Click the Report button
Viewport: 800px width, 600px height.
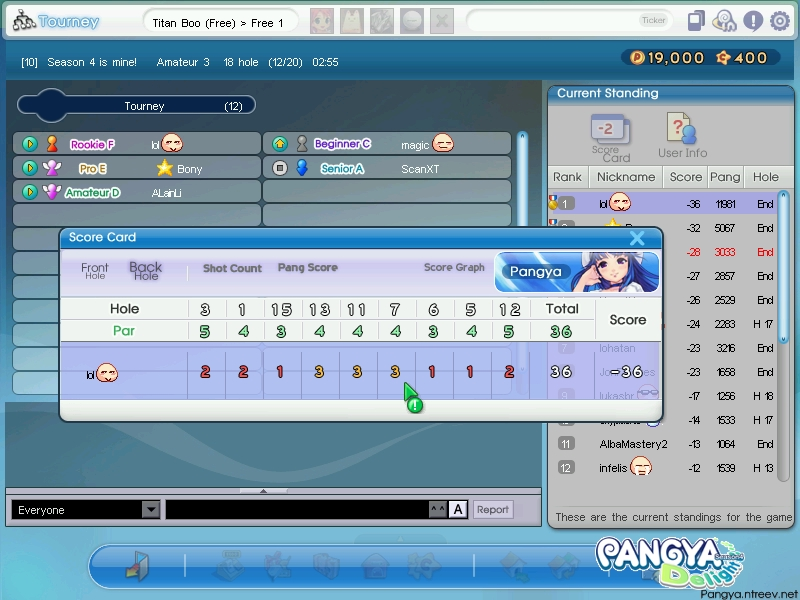click(x=492, y=509)
